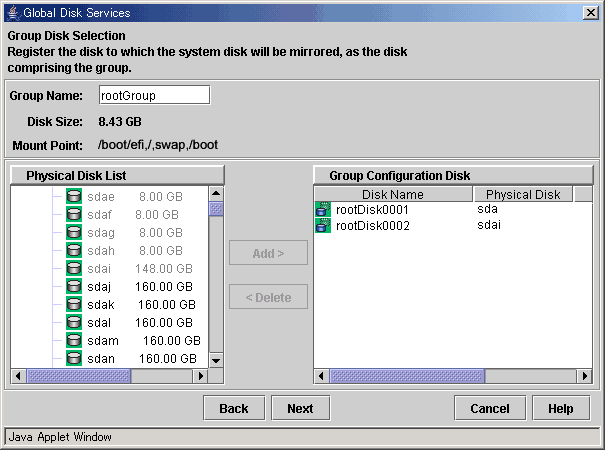The width and height of the screenshot is (605, 450).
Task: Select the sdam 160.00 GB disk
Action: pyautogui.click(x=134, y=341)
